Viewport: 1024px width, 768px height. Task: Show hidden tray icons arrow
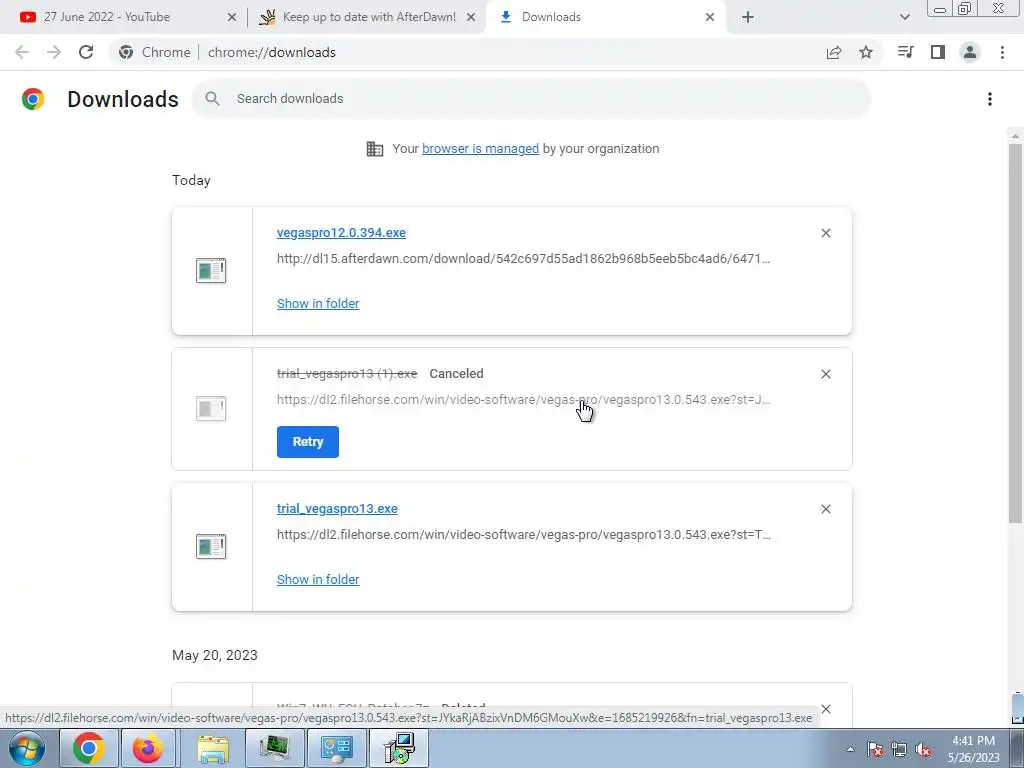point(850,749)
